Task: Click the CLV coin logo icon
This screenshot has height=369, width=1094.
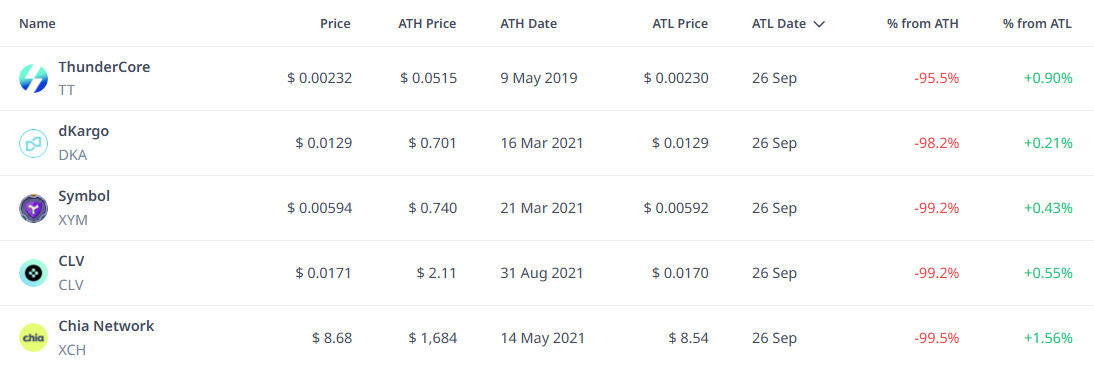Action: (x=33, y=273)
